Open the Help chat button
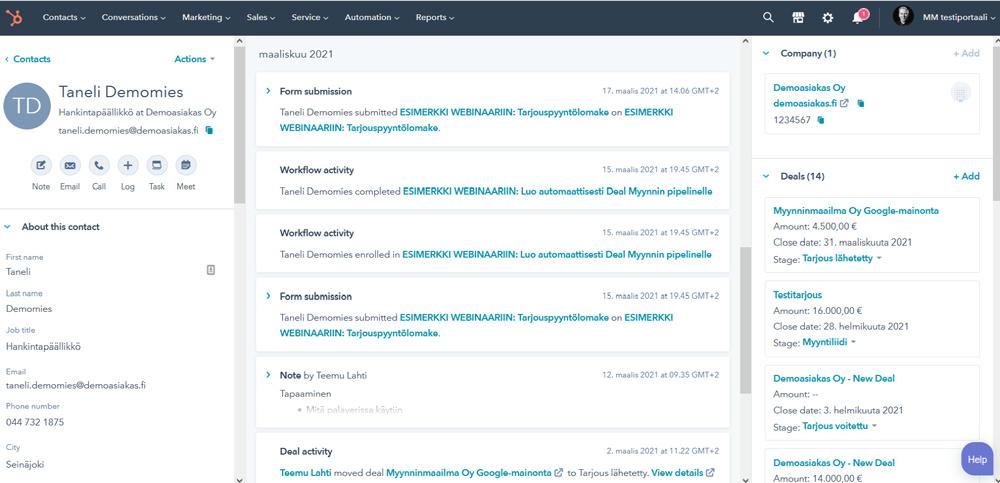 (977, 459)
